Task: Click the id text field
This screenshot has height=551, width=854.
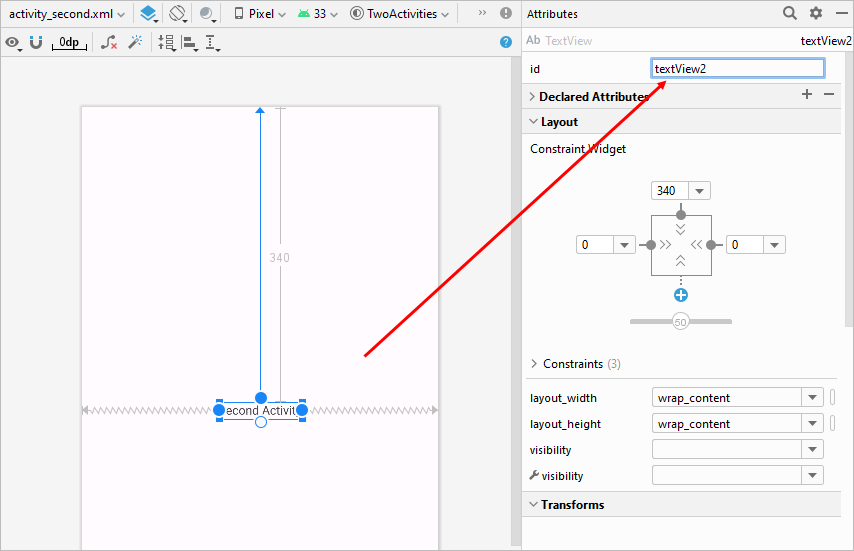Action: (x=737, y=68)
